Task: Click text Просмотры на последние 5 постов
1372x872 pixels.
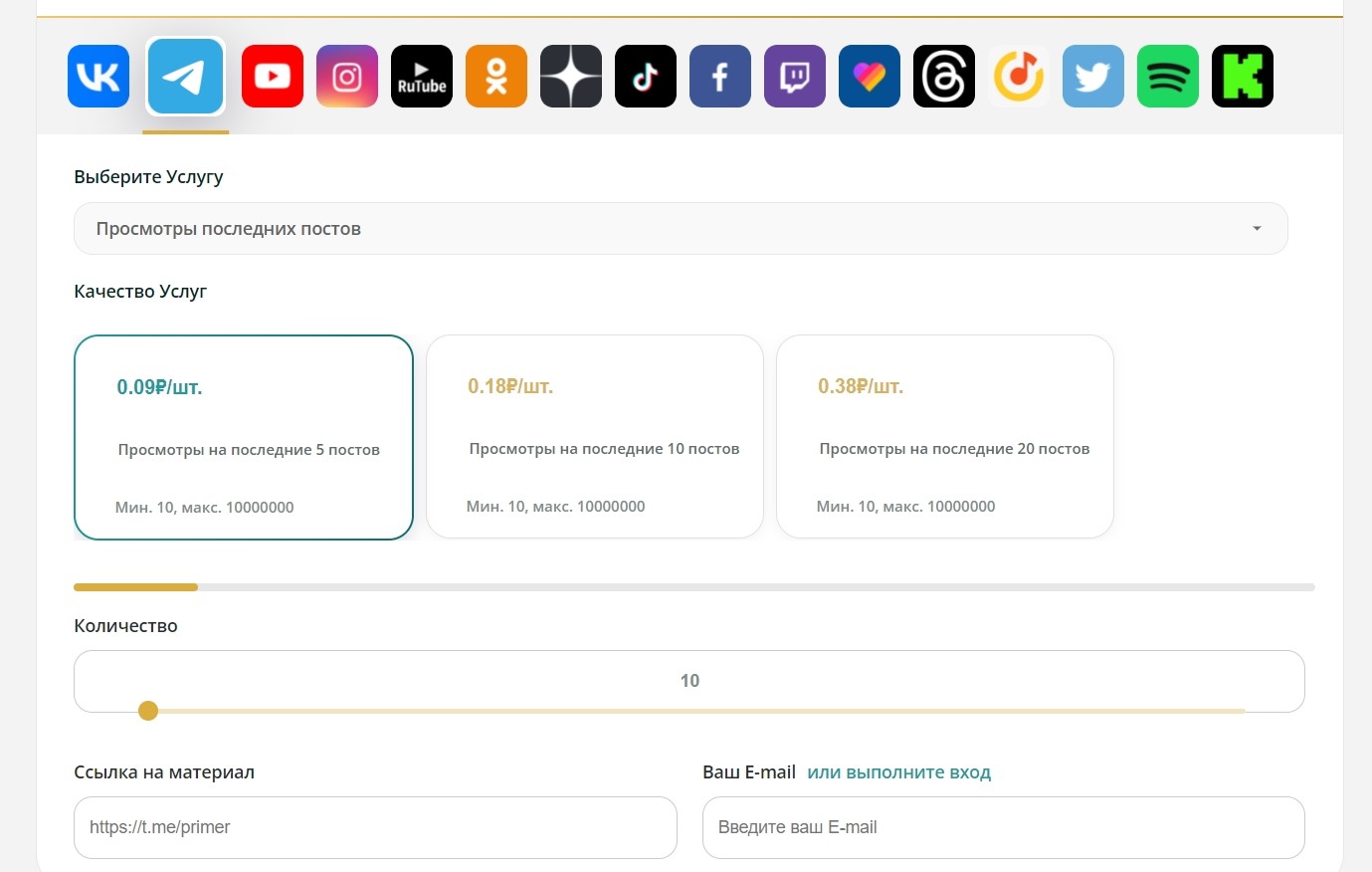Action: [249, 450]
